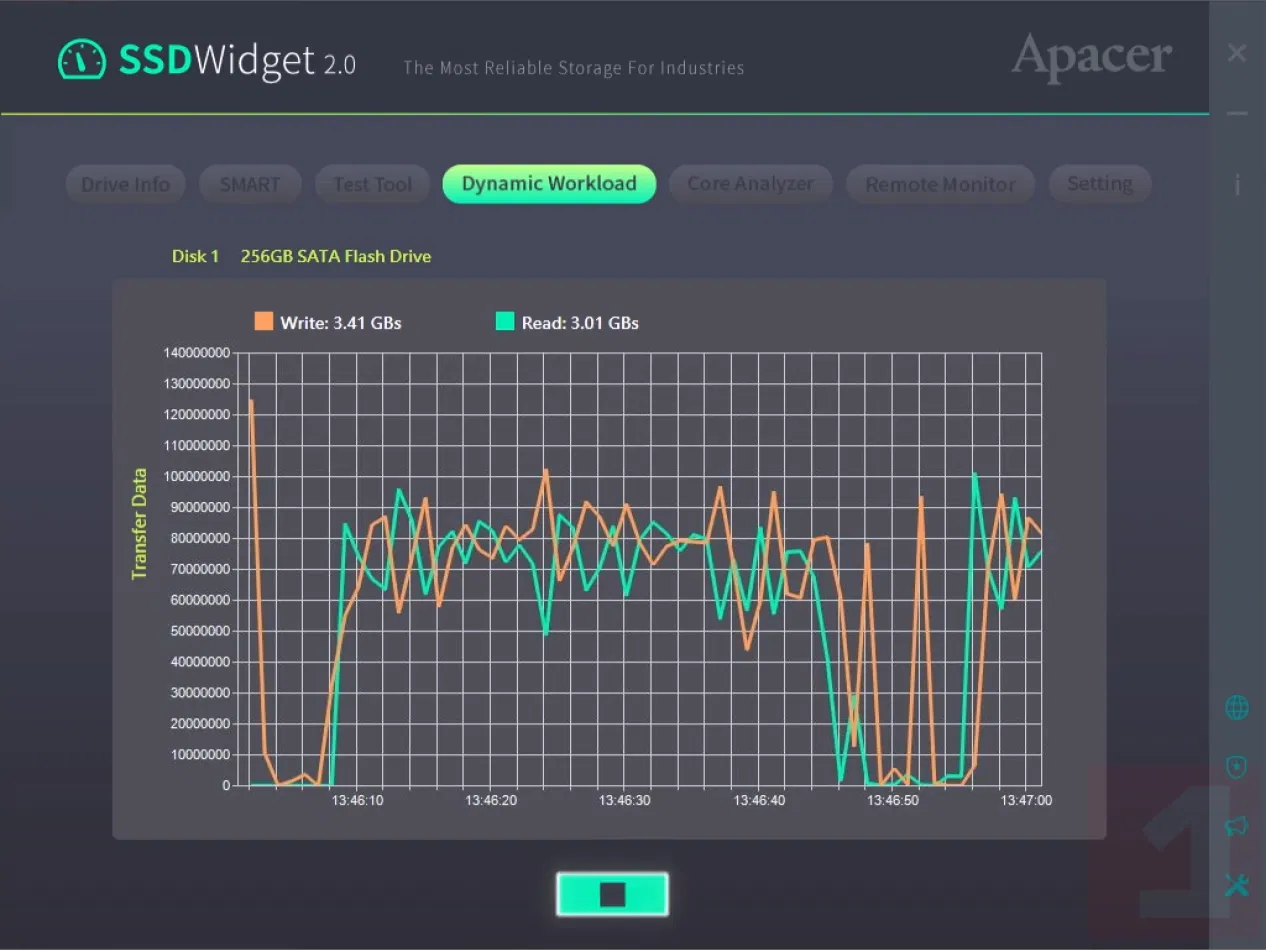This screenshot has width=1266, height=950.
Task: Click the wrench tools icon
Action: 1237,884
